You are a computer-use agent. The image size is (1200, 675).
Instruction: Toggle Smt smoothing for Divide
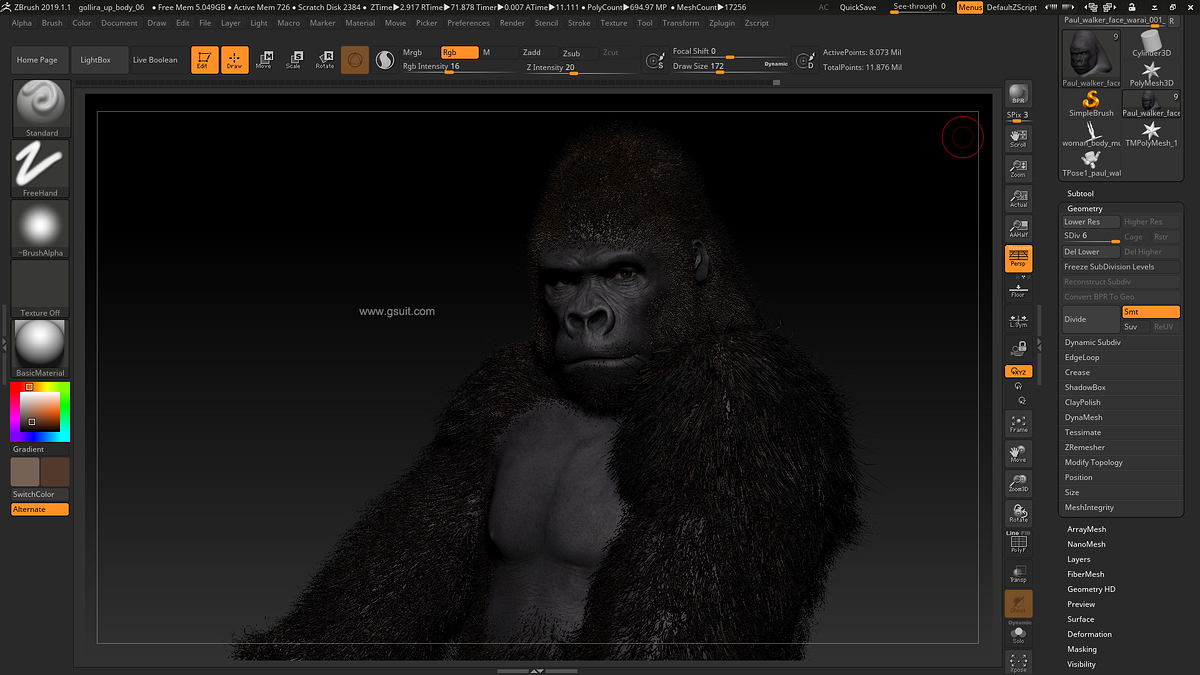tap(1151, 312)
